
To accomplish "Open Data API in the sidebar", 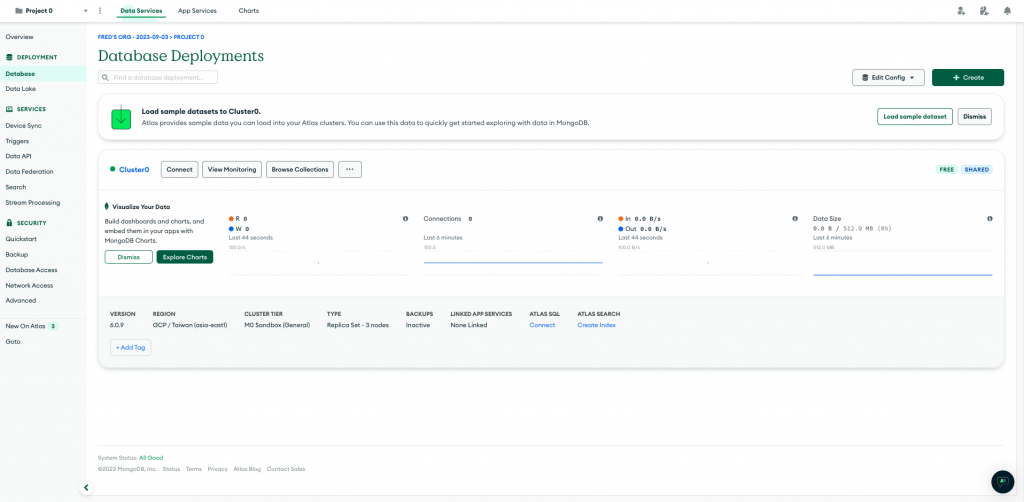I will tap(18, 156).
